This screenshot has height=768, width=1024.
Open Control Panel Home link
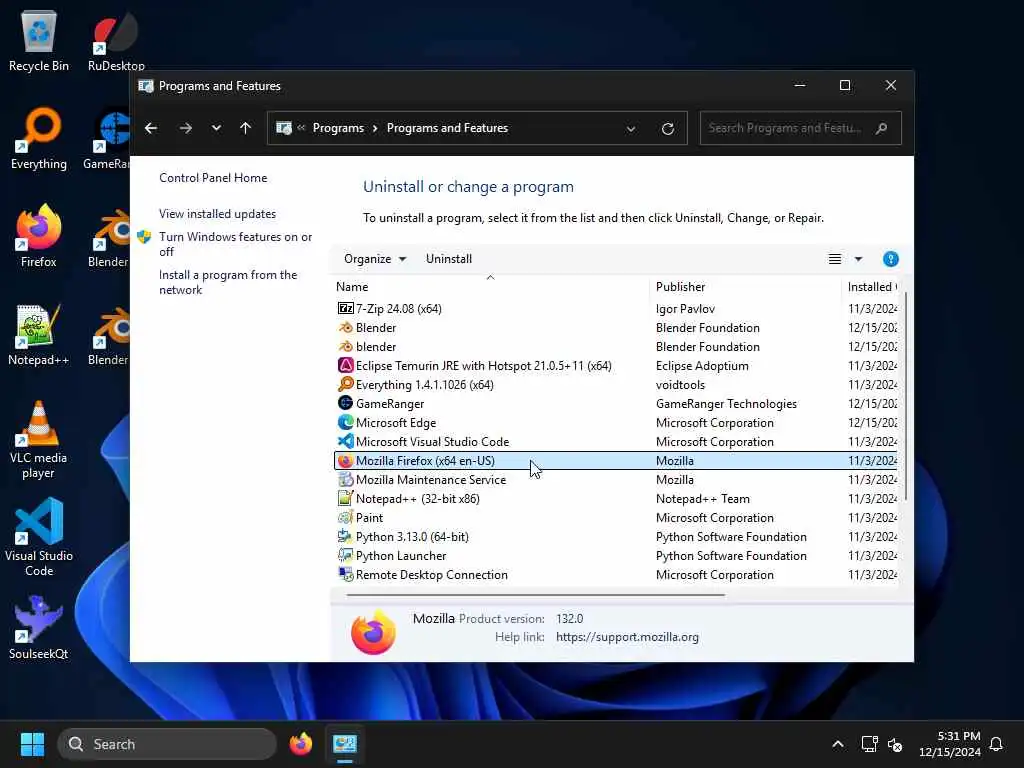point(213,178)
